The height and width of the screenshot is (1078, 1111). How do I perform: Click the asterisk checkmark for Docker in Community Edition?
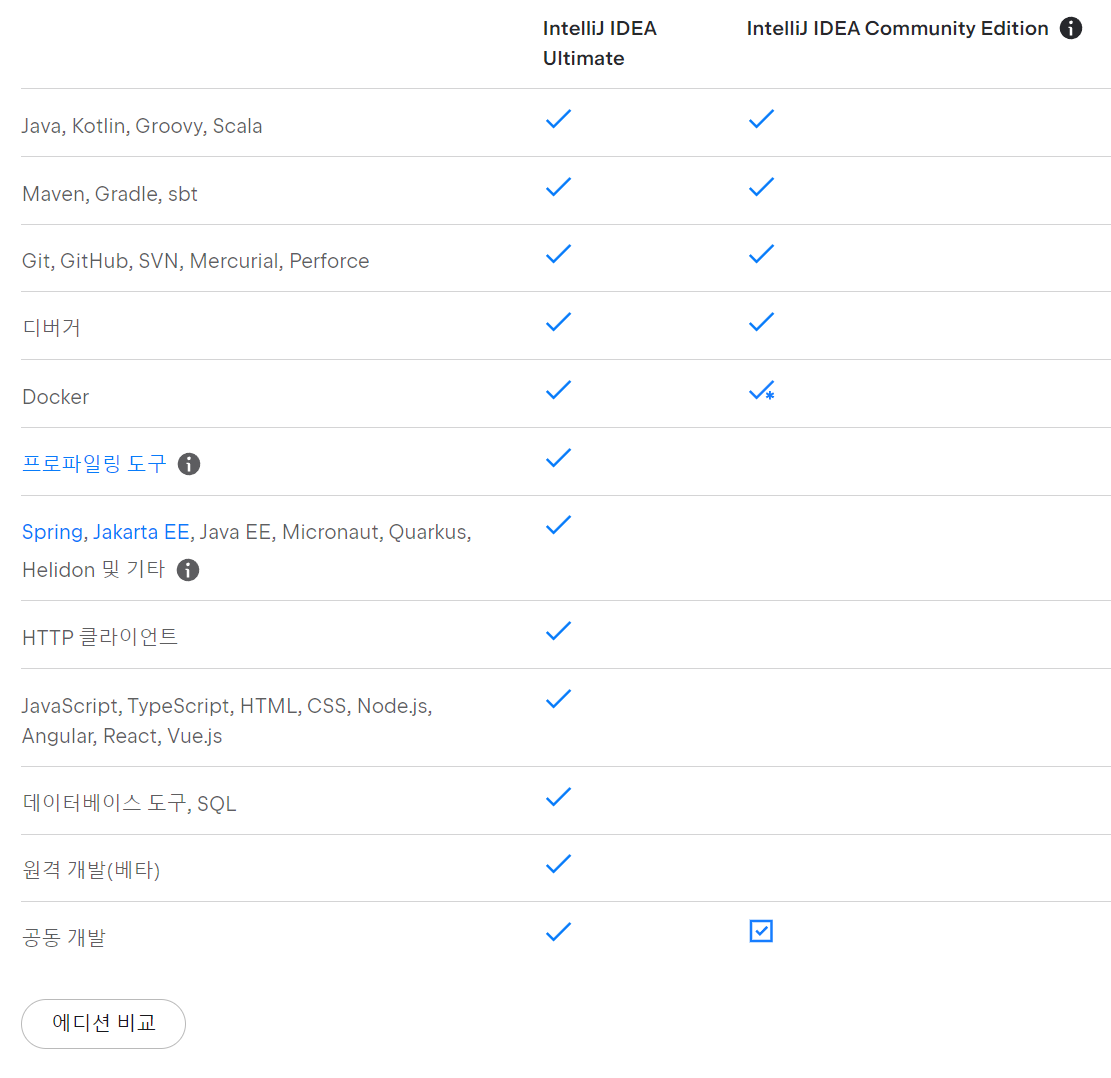(x=761, y=390)
